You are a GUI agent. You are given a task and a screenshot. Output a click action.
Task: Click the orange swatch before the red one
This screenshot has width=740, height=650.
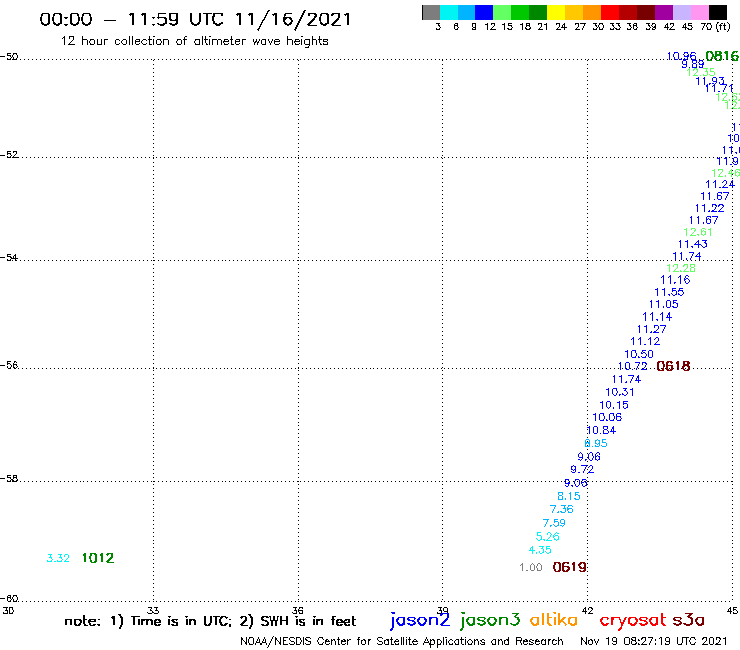click(x=592, y=12)
